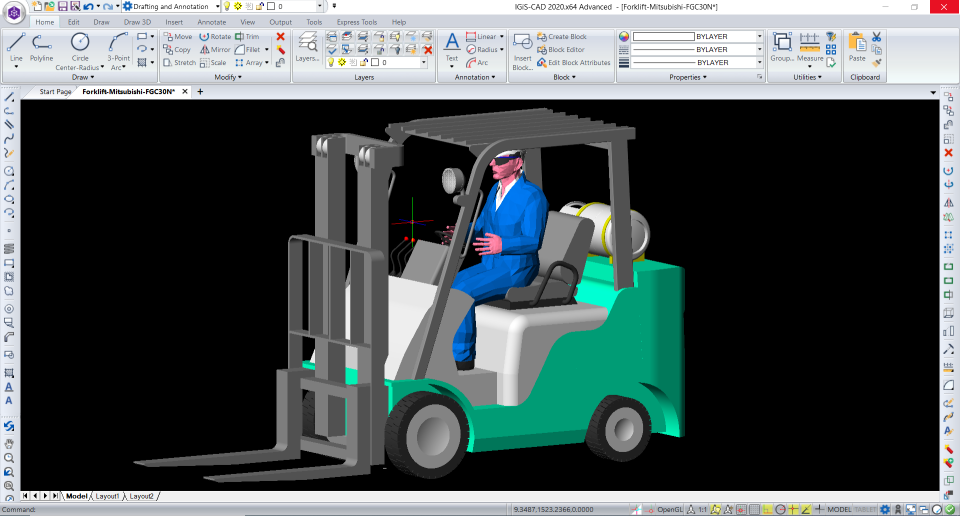
Task: Toggle snap mode in the status bar
Action: (x=741, y=509)
